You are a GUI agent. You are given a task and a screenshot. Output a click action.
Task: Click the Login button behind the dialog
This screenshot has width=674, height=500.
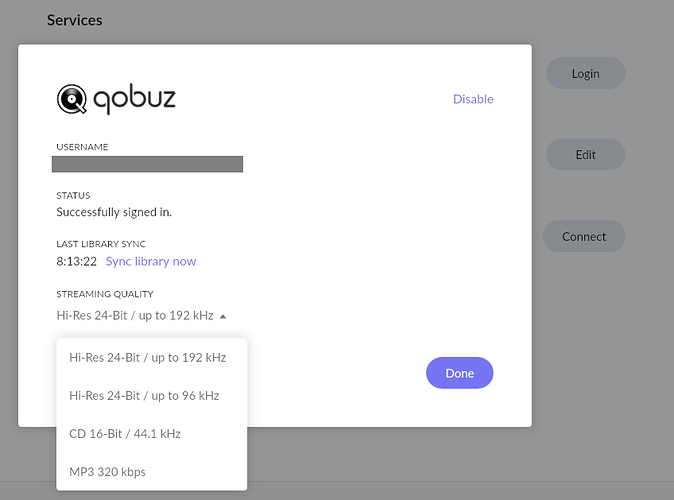coord(585,74)
